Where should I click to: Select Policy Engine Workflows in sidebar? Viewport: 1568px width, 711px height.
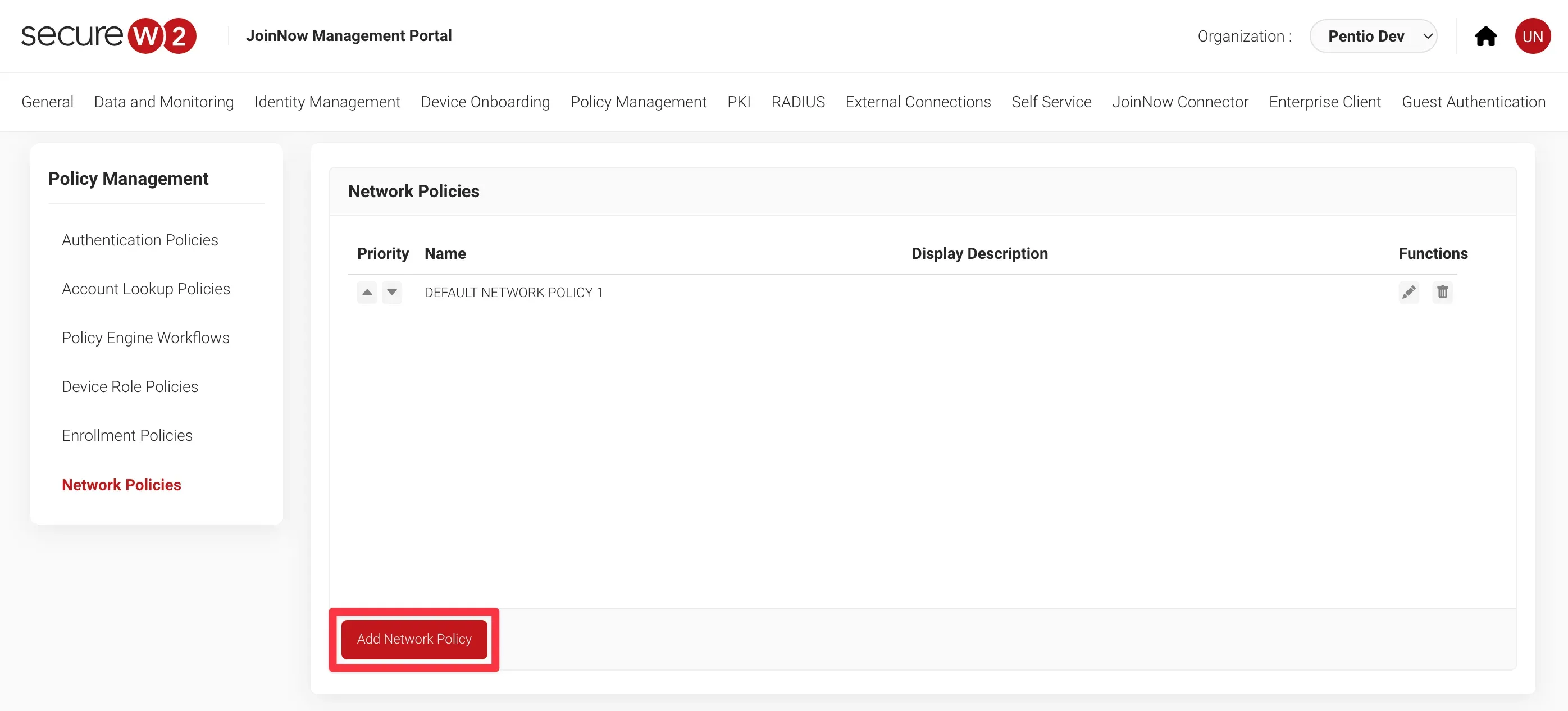click(145, 338)
